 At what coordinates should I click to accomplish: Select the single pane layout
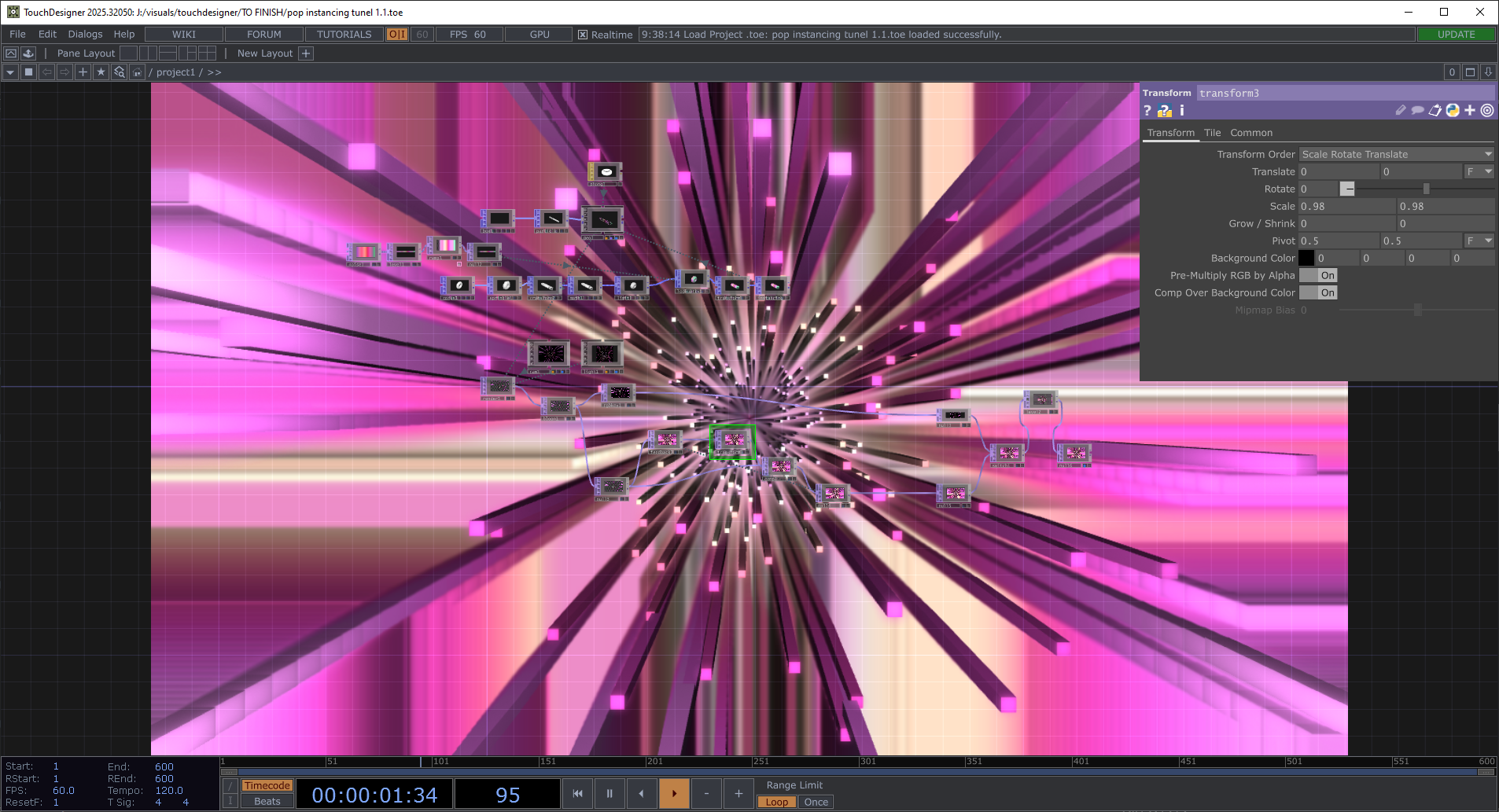point(128,53)
